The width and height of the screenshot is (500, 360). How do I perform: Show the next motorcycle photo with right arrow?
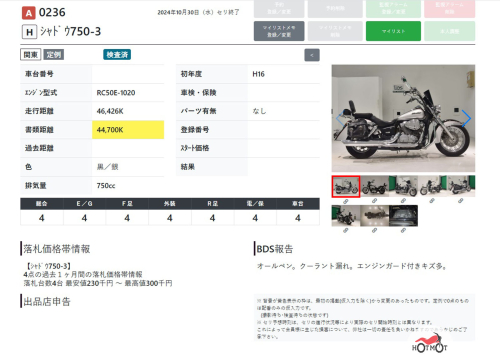click(x=466, y=118)
